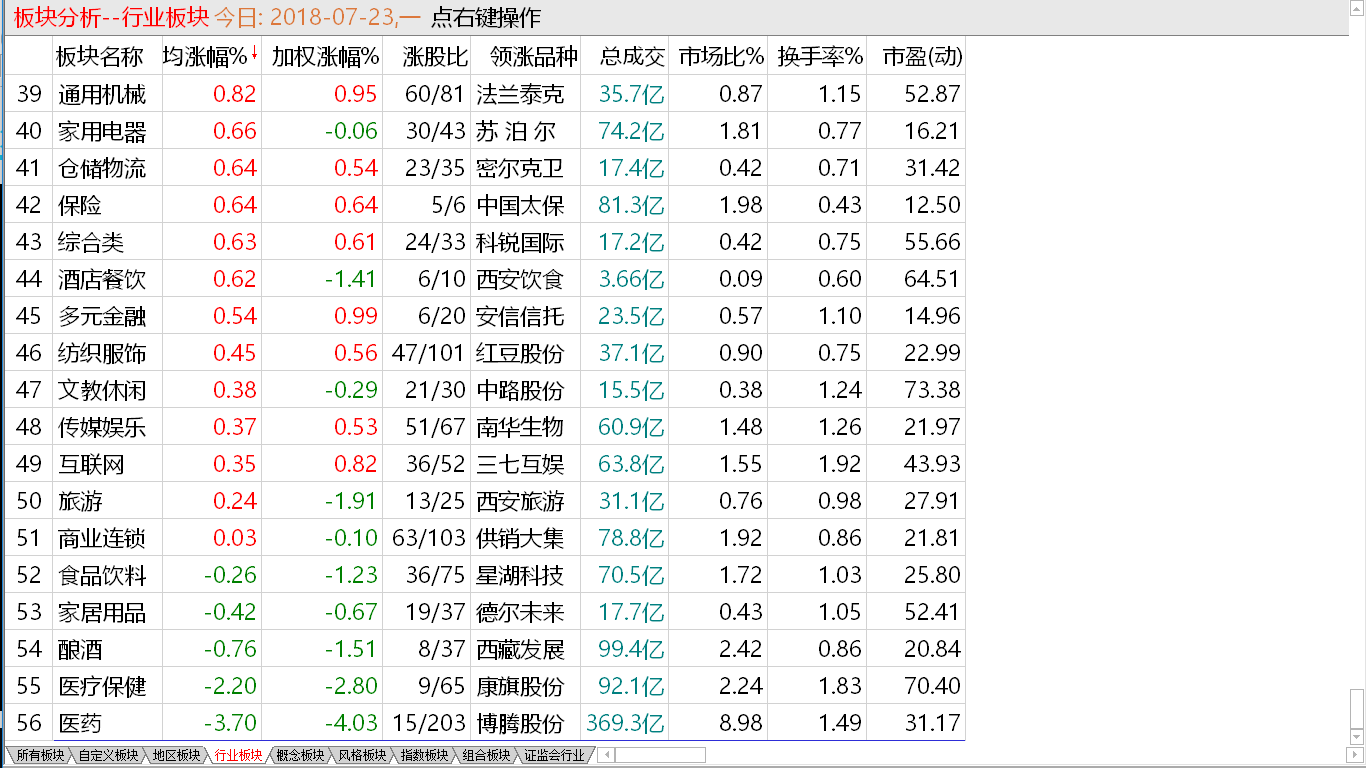Click leading stock 三七互娱
This screenshot has height=768, width=1366.
[520, 464]
